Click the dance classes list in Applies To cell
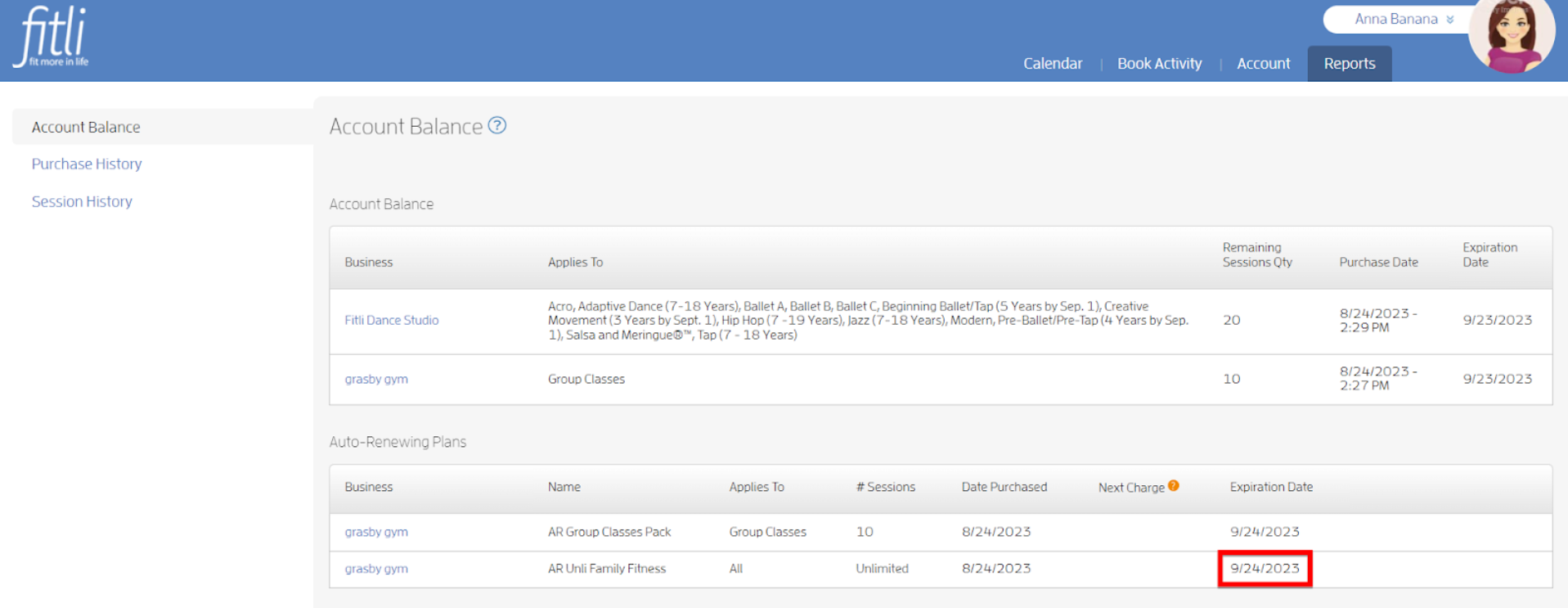 (x=868, y=320)
